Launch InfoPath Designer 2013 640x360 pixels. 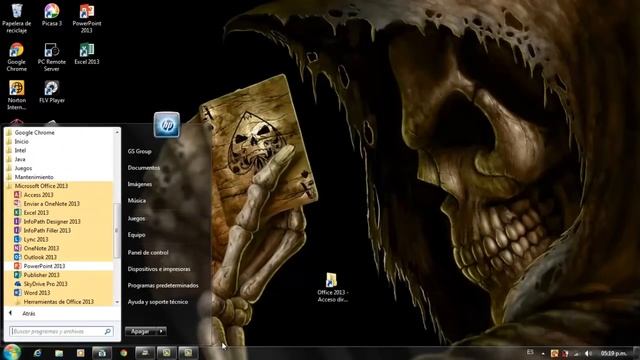pos(52,222)
